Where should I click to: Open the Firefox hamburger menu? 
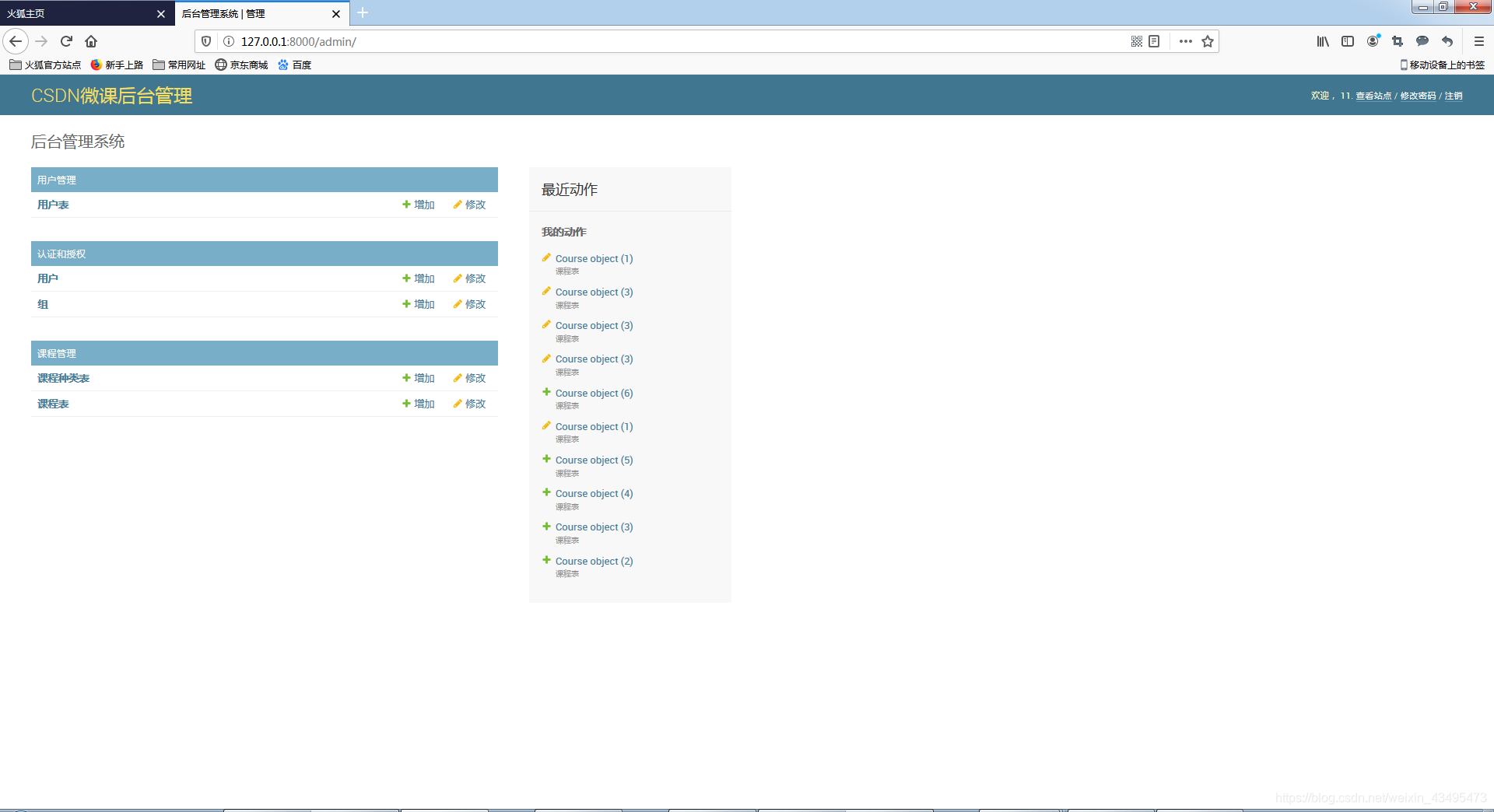(1479, 41)
